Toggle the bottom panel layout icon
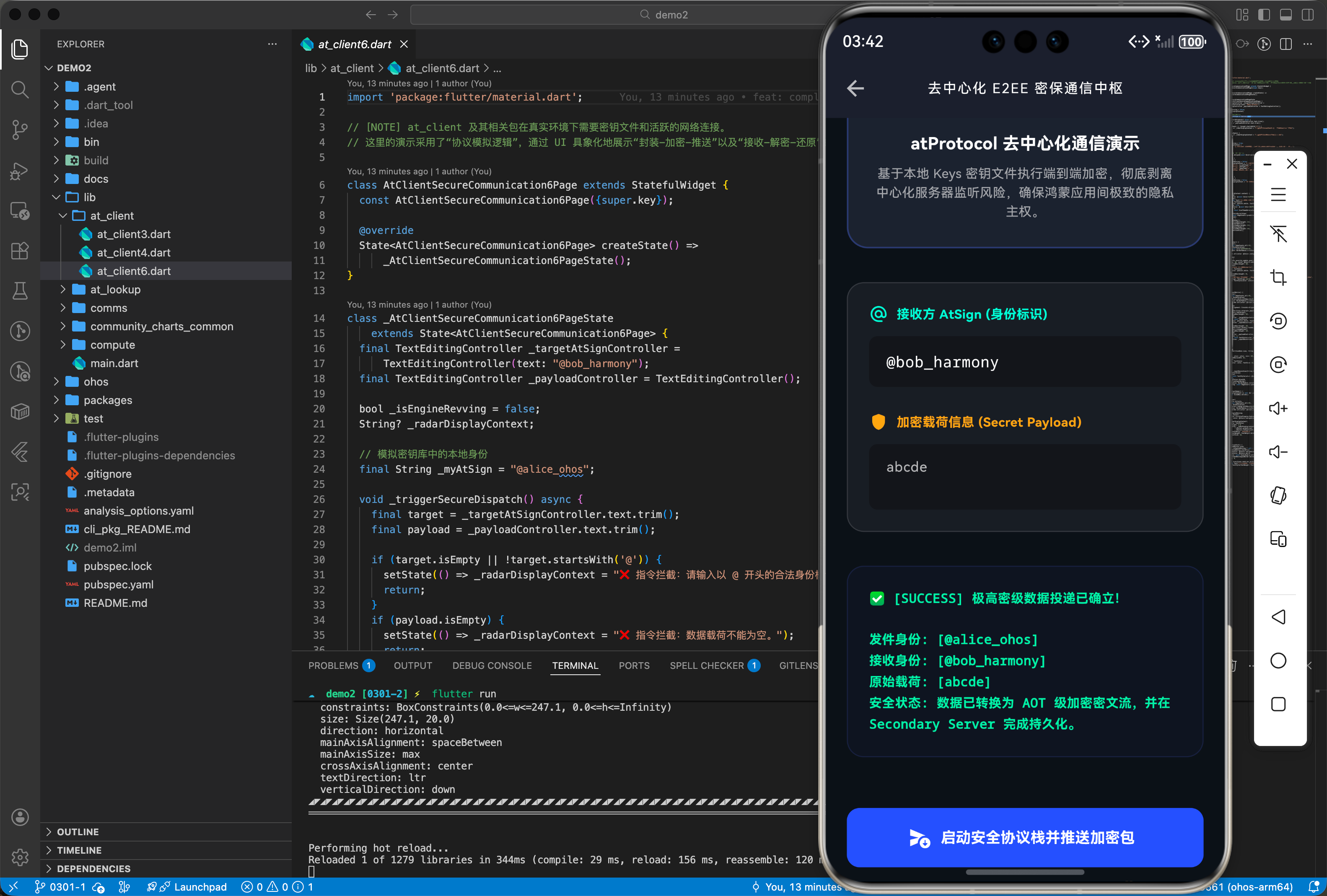 (x=1286, y=14)
